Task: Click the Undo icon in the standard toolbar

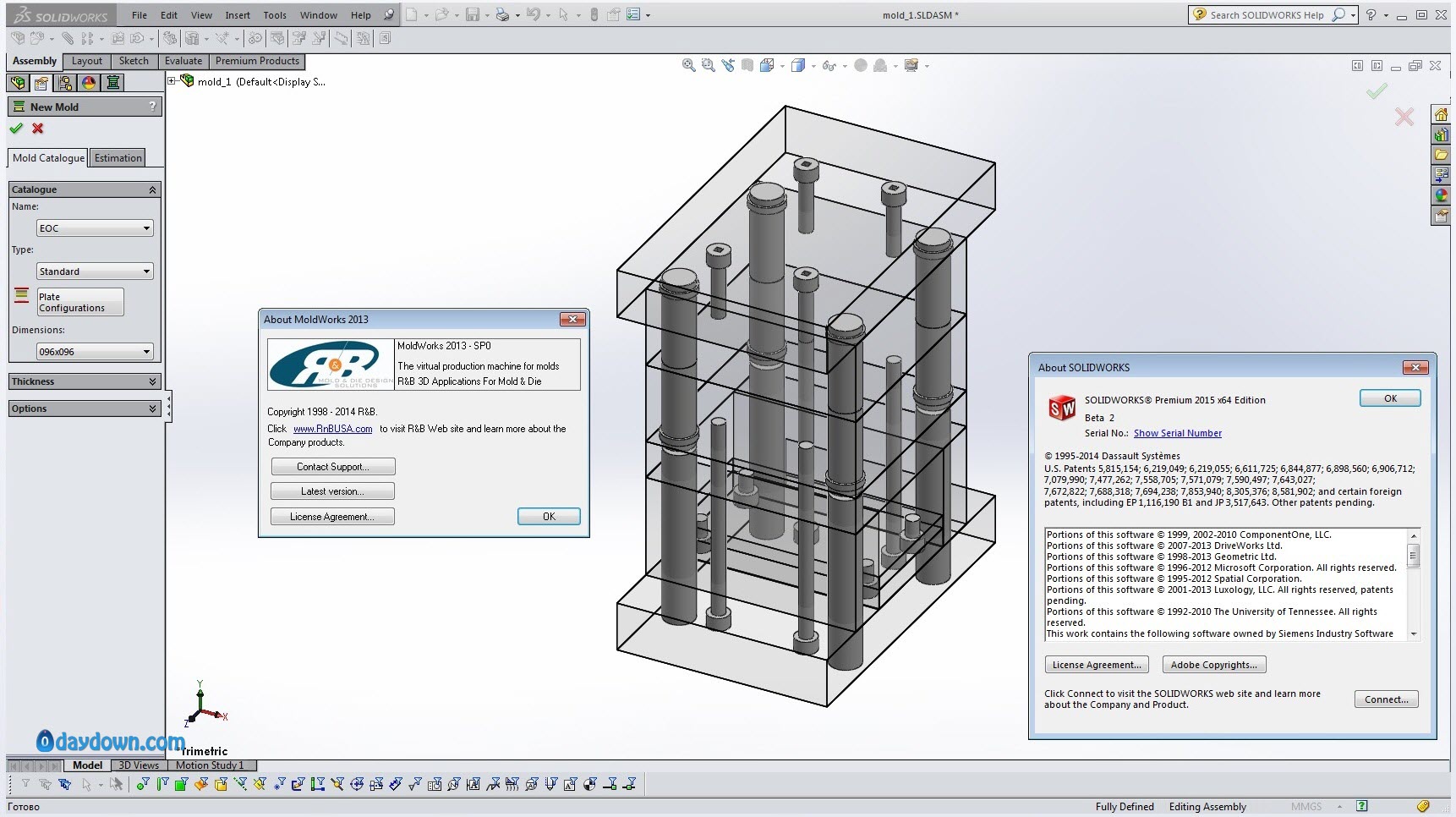Action: coord(533,14)
